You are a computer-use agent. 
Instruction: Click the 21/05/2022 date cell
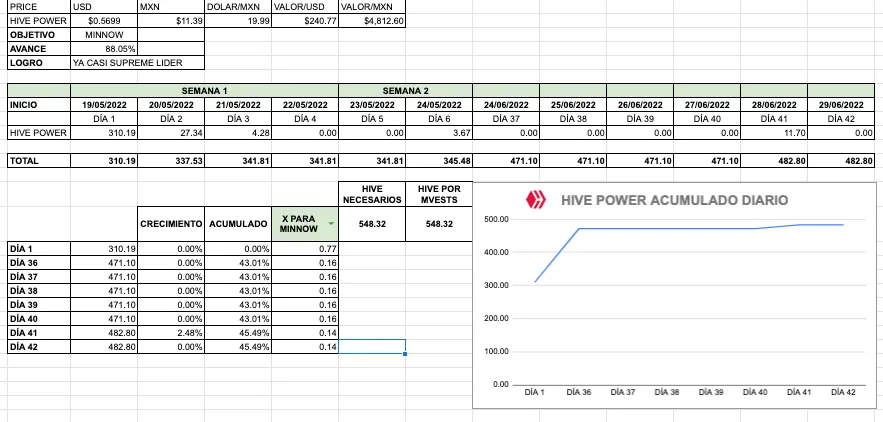click(x=238, y=105)
